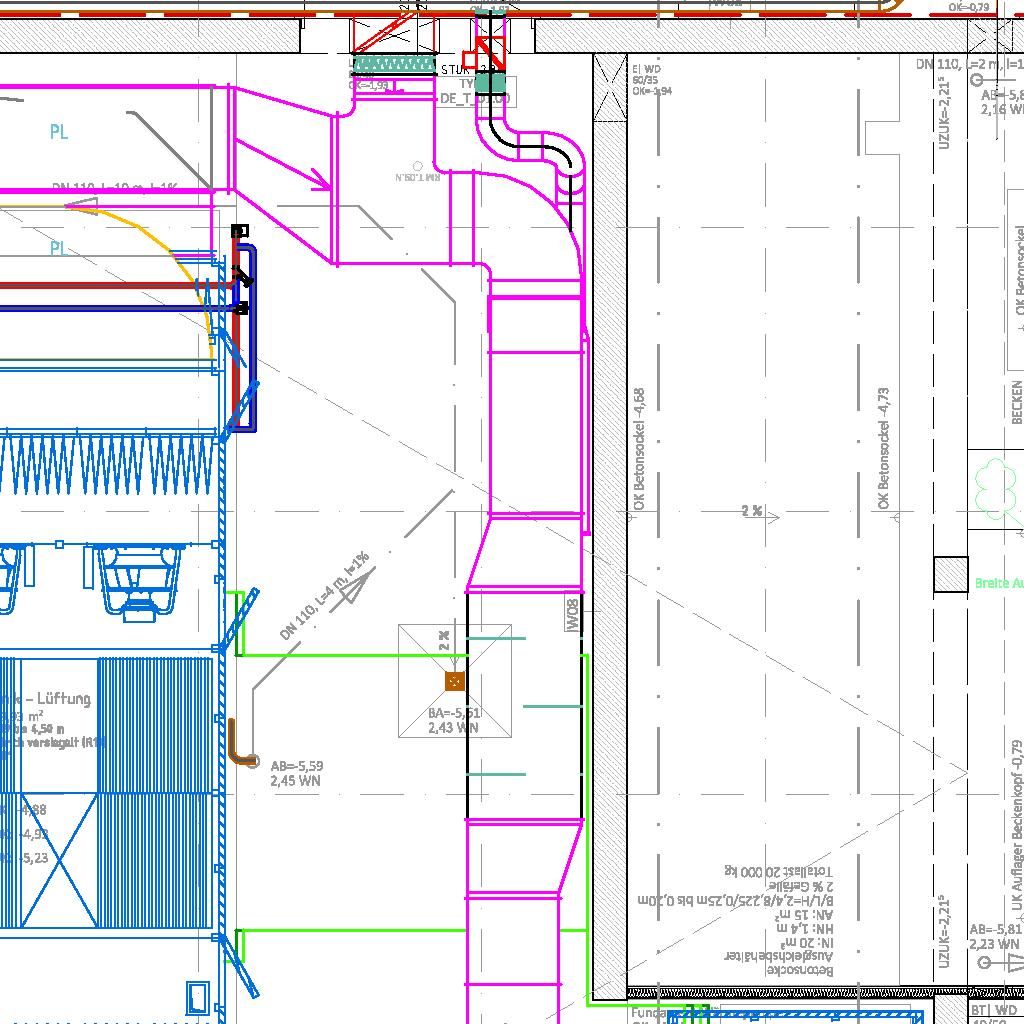Select the hatched square column
This screenshot has width=1024, height=1024.
(x=950, y=575)
